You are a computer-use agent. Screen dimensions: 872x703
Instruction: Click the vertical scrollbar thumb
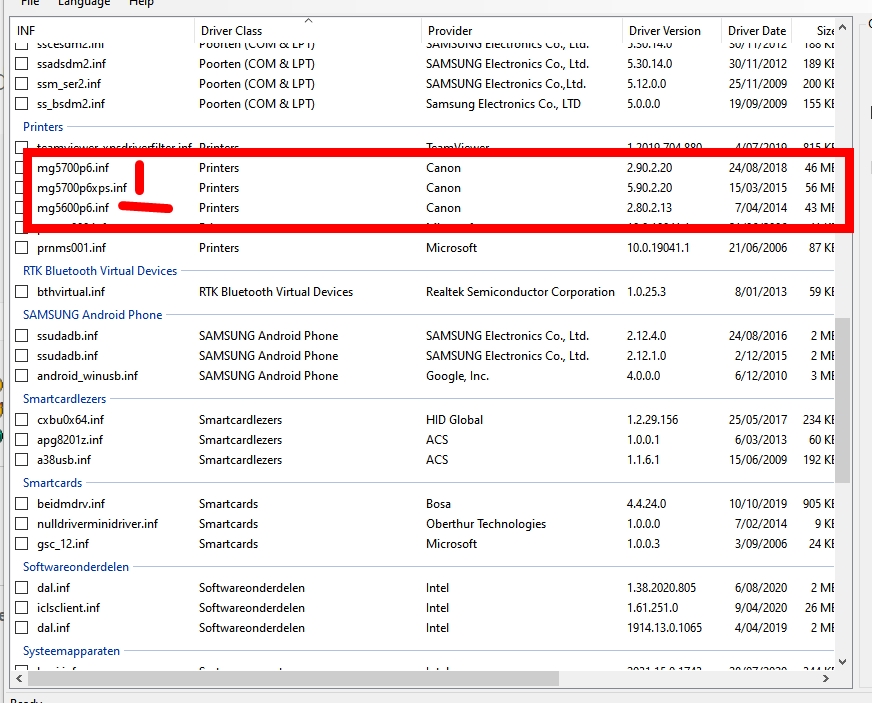843,400
